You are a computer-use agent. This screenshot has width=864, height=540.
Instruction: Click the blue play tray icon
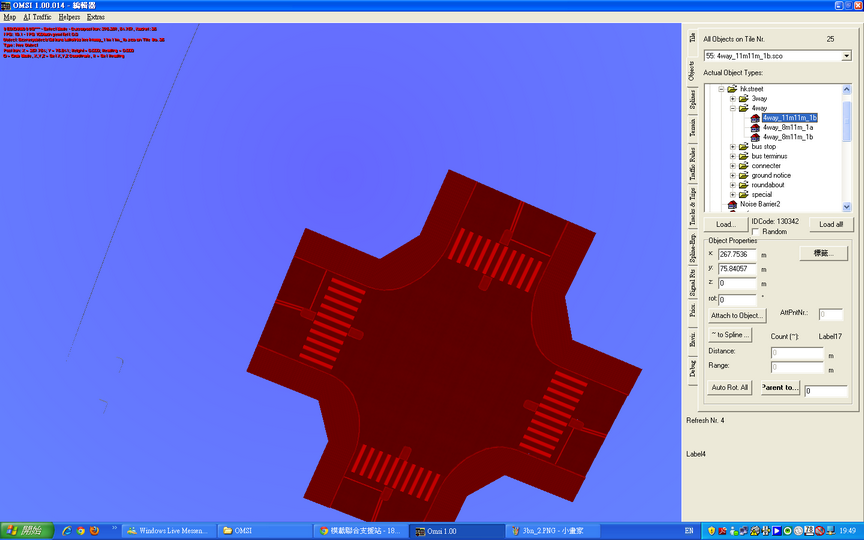pyautogui.click(x=776, y=531)
